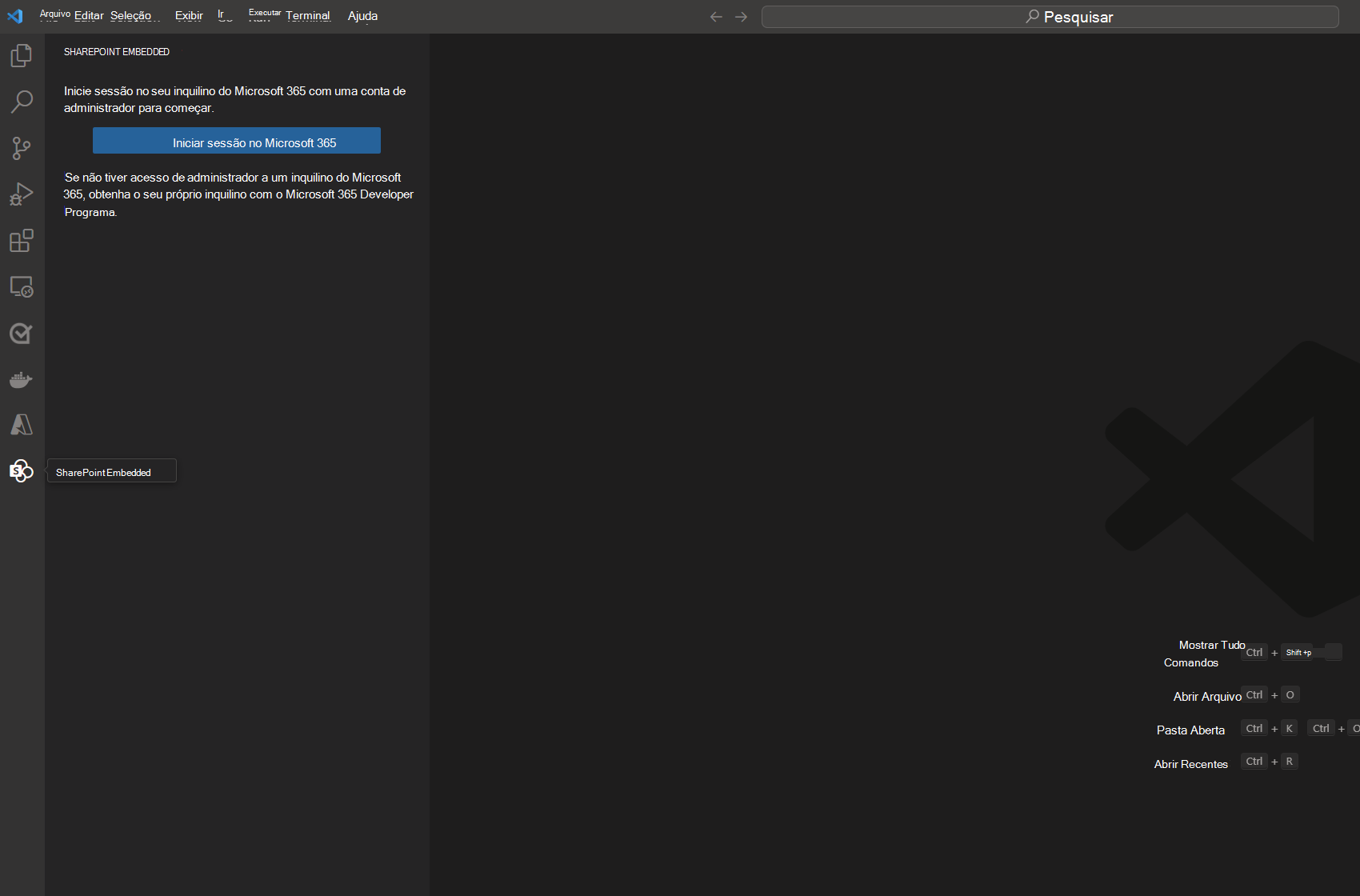Open the Source Control view
The image size is (1360, 896).
(x=22, y=148)
